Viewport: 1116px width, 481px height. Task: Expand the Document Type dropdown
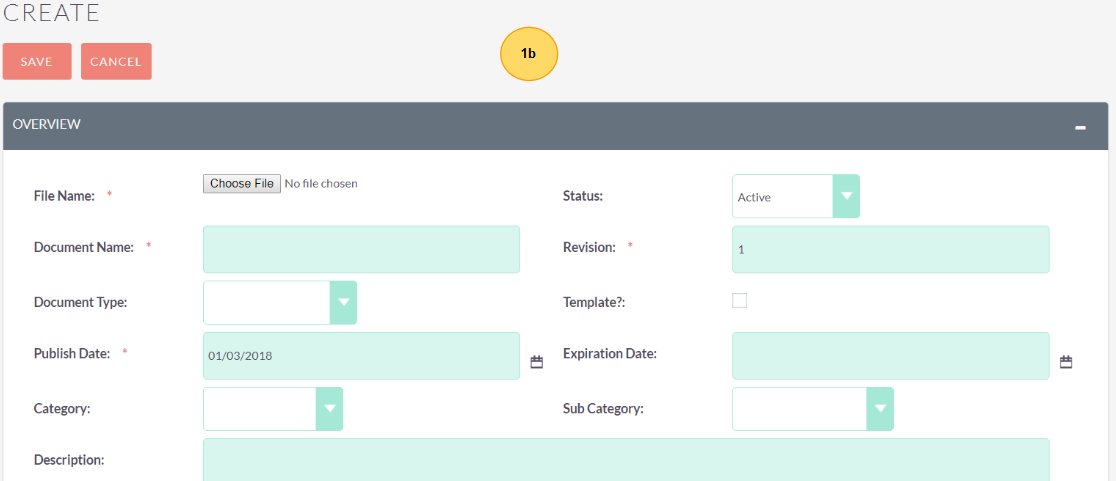click(x=280, y=302)
